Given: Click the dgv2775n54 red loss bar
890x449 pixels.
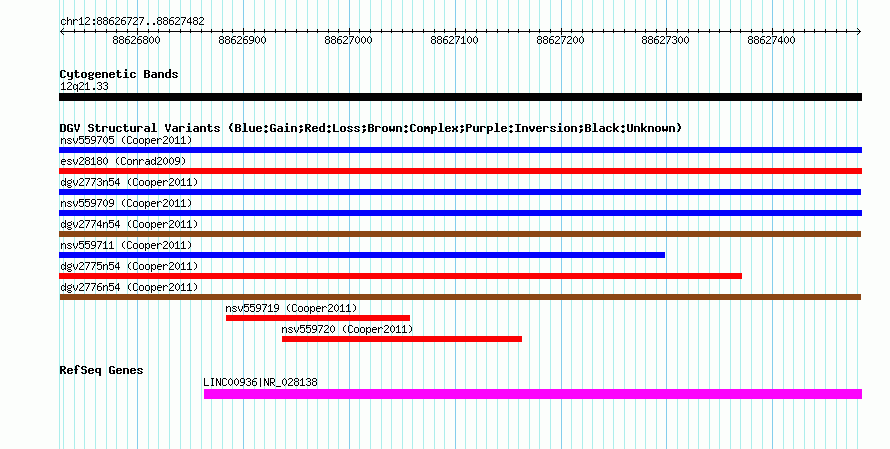Looking at the screenshot, I should [400, 276].
